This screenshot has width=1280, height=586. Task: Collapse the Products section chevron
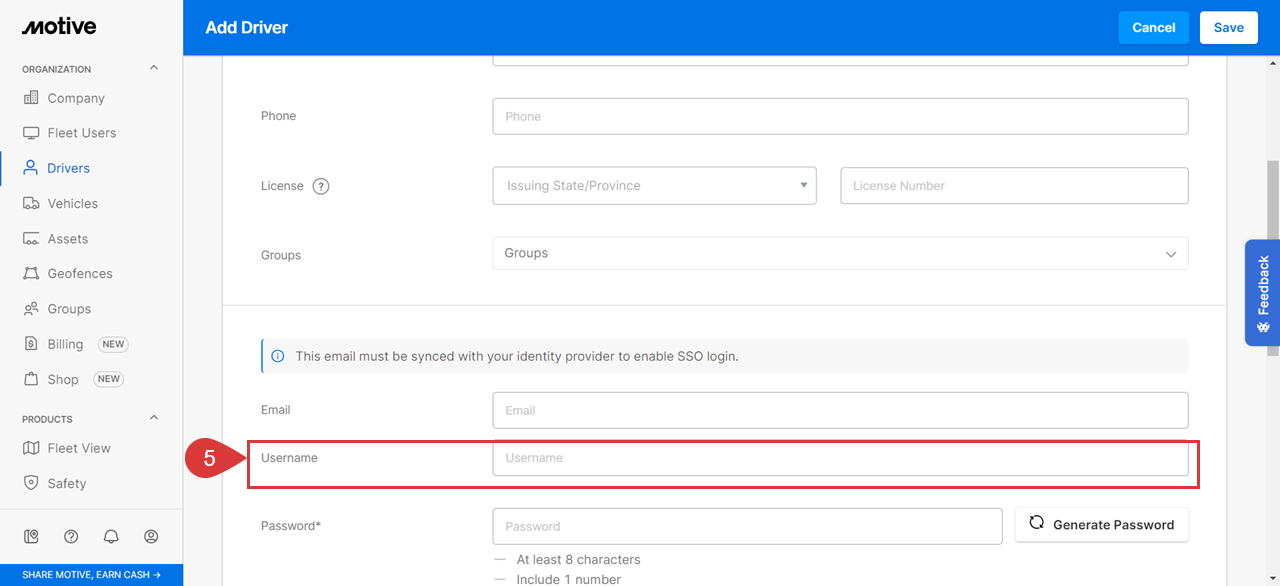coord(154,418)
